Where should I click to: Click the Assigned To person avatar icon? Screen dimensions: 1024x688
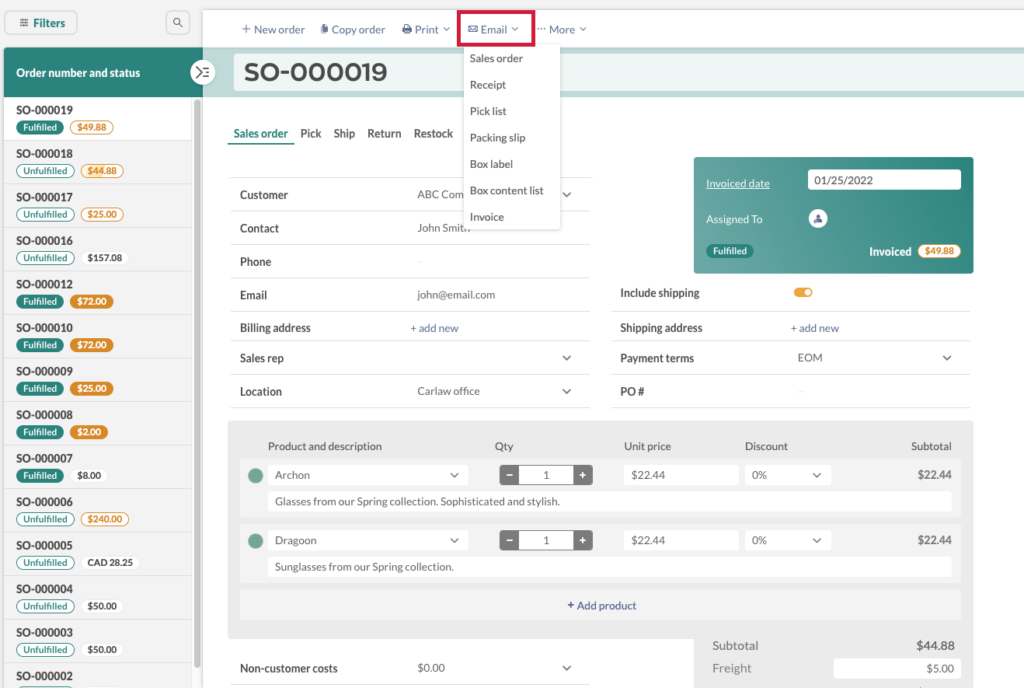pyautogui.click(x=818, y=218)
